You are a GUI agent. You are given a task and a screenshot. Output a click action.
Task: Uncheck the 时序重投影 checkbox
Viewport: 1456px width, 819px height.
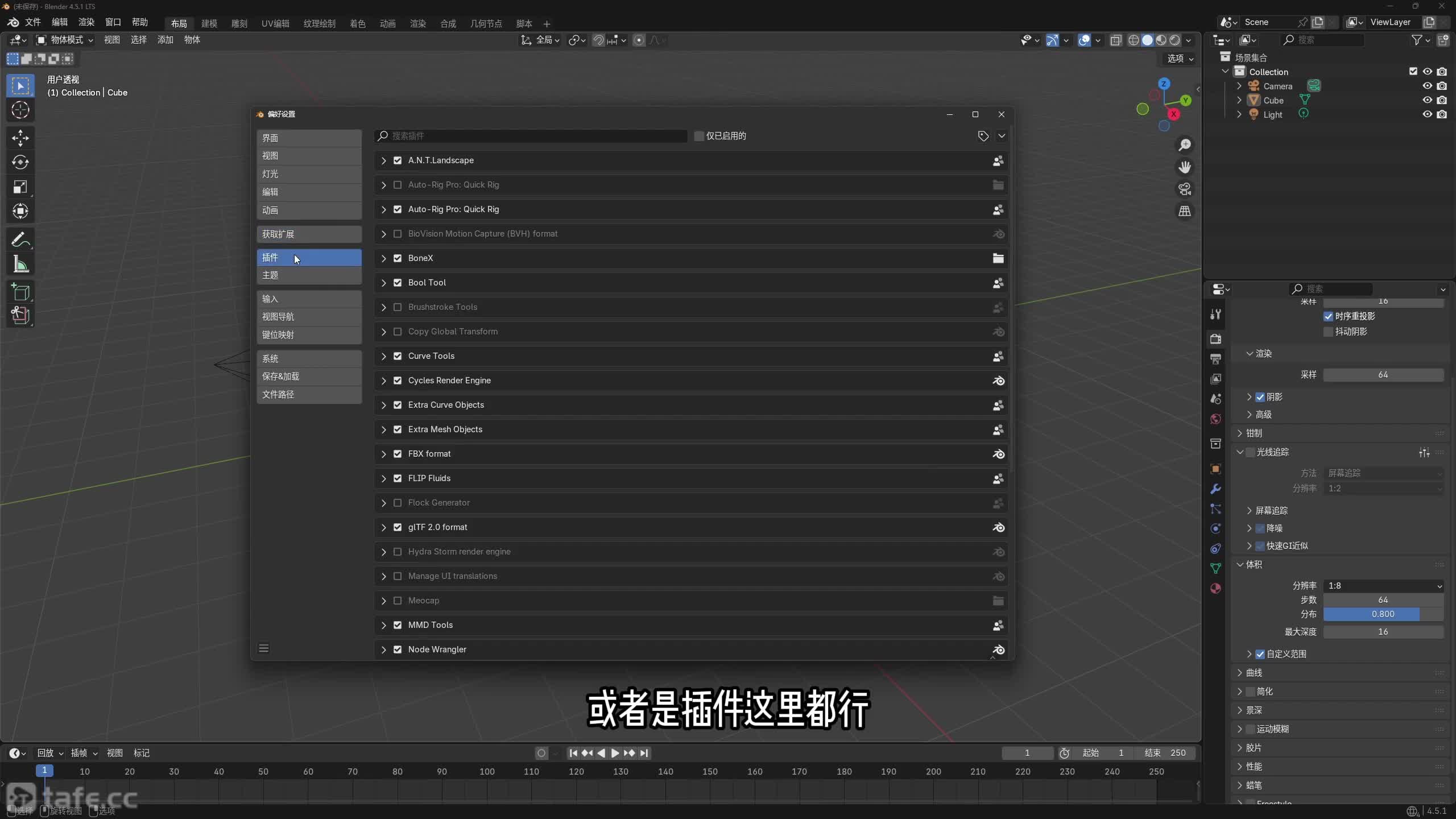pos(1329,316)
